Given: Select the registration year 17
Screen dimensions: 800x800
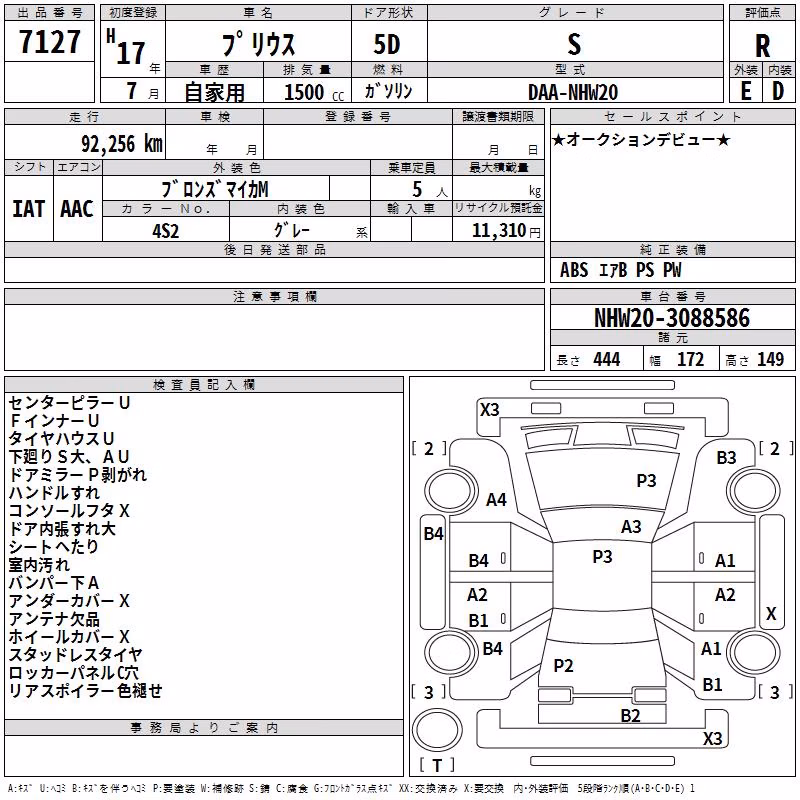Looking at the screenshot, I should (x=131, y=53).
